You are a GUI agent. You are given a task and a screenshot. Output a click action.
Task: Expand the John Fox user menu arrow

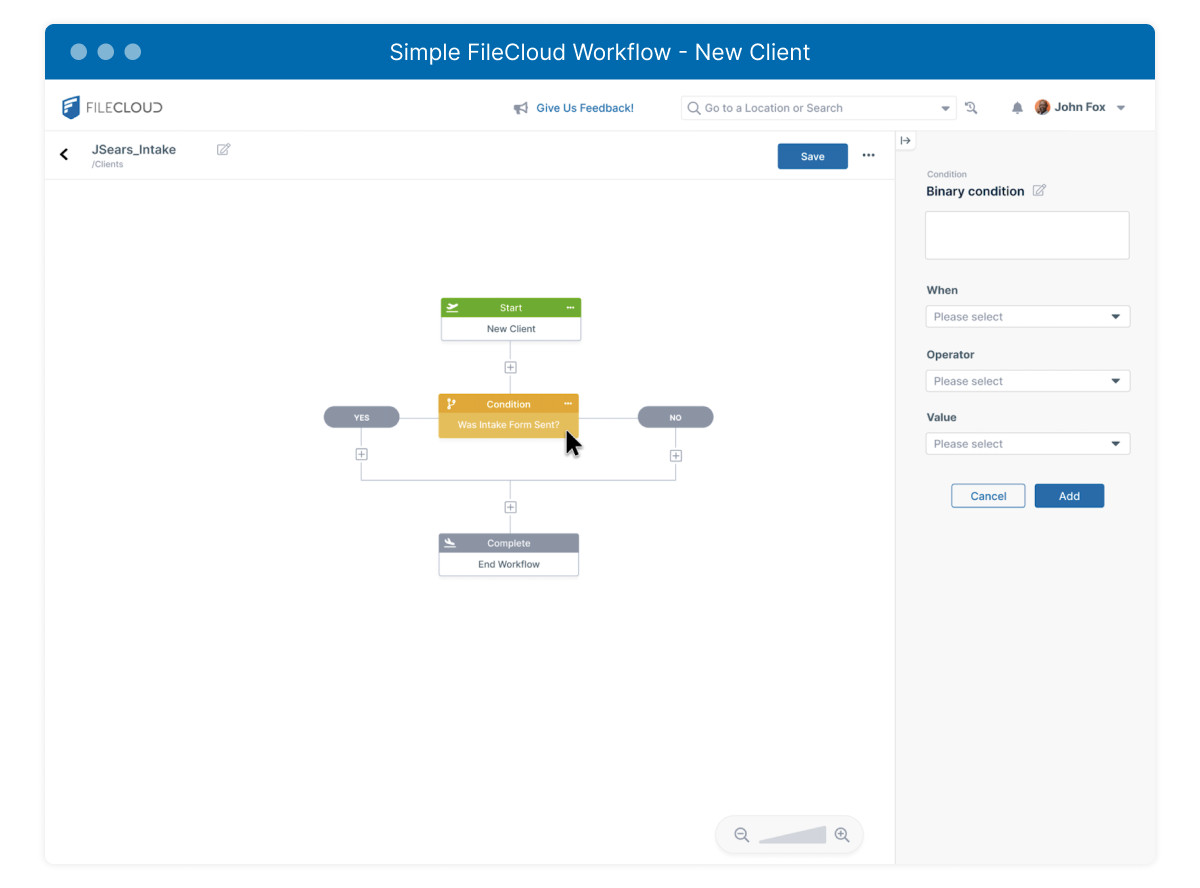[1121, 108]
